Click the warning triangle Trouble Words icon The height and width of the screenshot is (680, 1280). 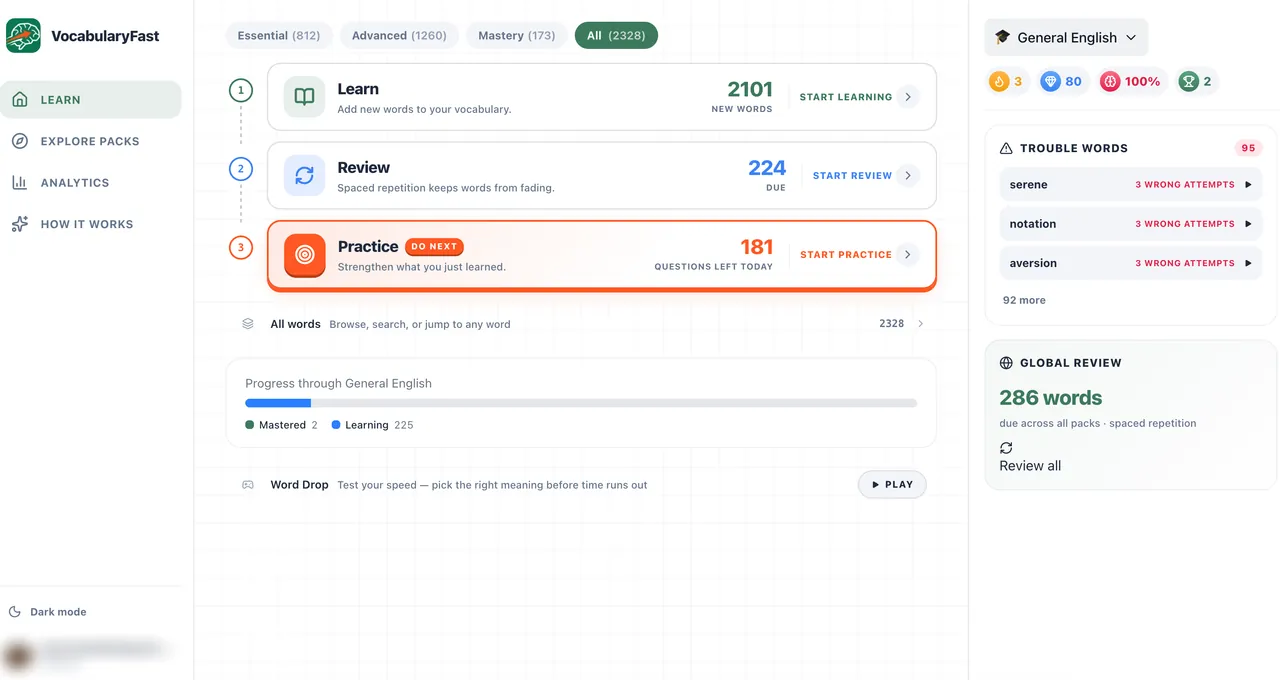tap(1006, 148)
